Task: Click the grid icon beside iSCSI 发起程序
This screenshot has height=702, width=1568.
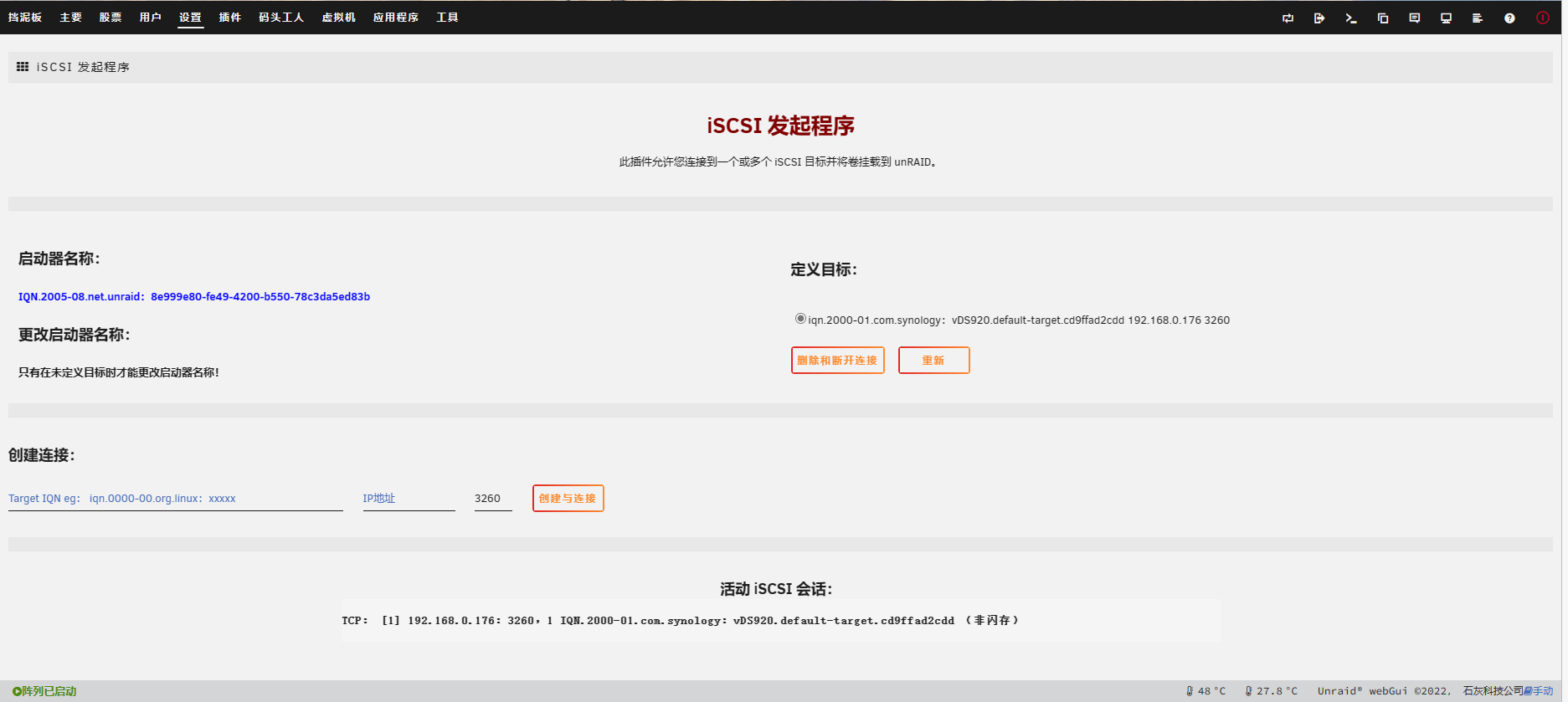Action: coord(23,67)
